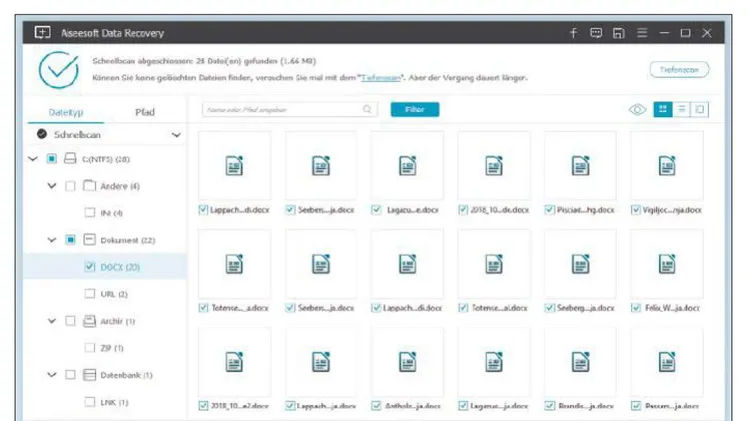Switch to thumbnail grid view

pos(663,110)
